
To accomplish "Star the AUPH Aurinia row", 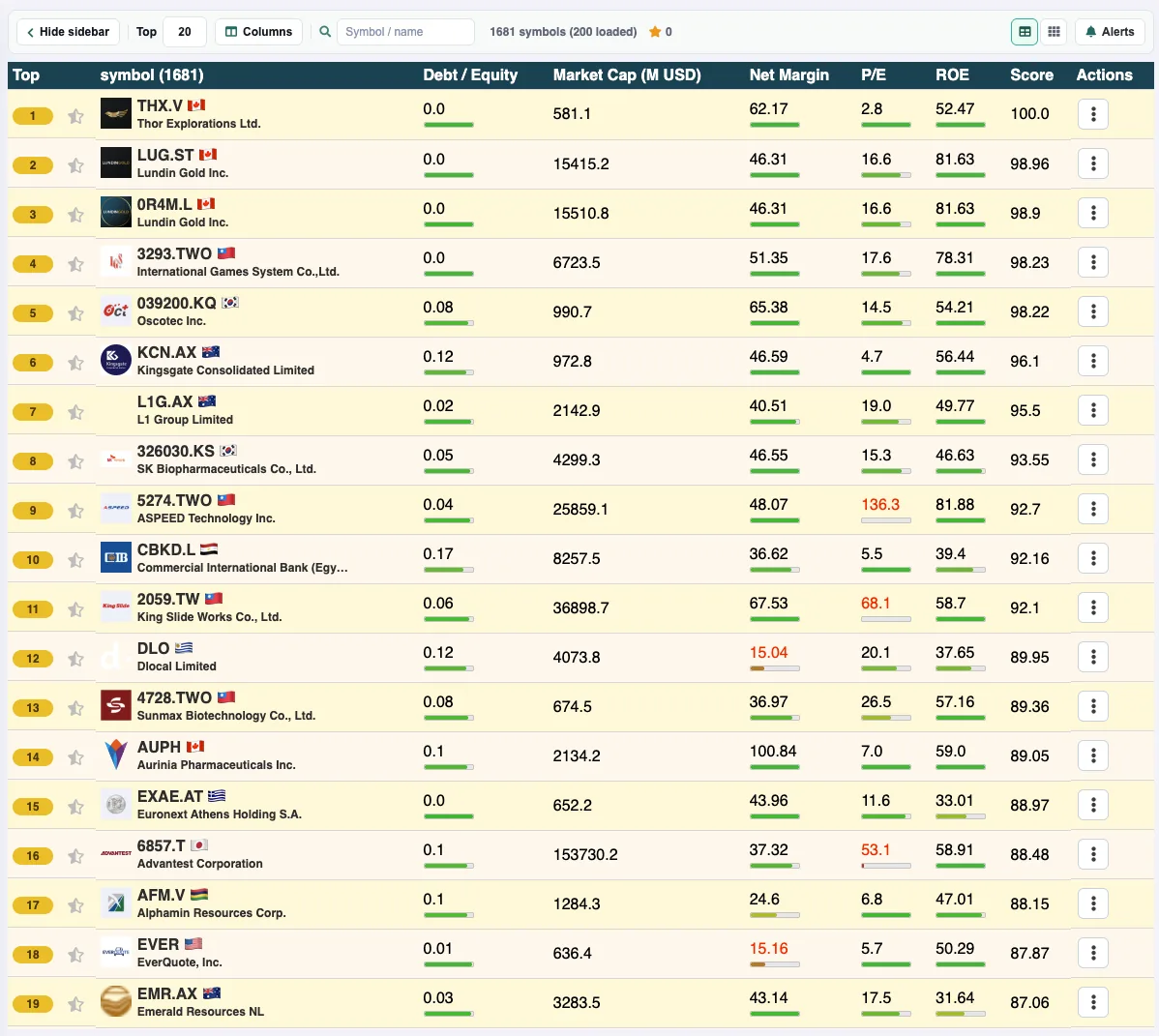I will [75, 757].
